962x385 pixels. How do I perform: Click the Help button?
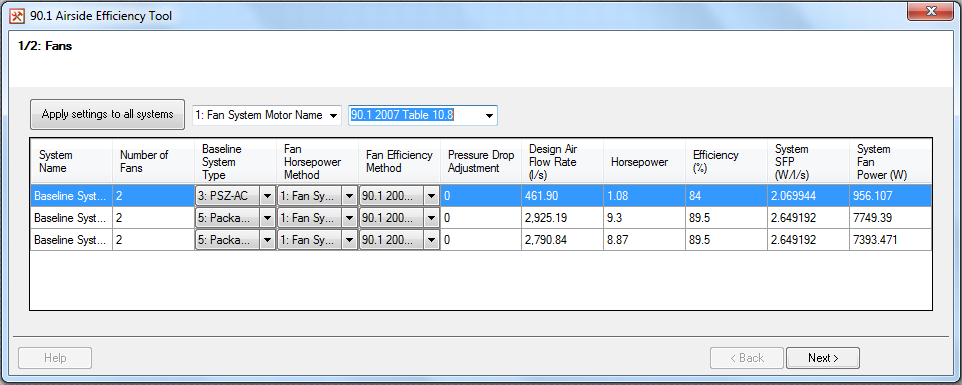pyautogui.click(x=55, y=358)
